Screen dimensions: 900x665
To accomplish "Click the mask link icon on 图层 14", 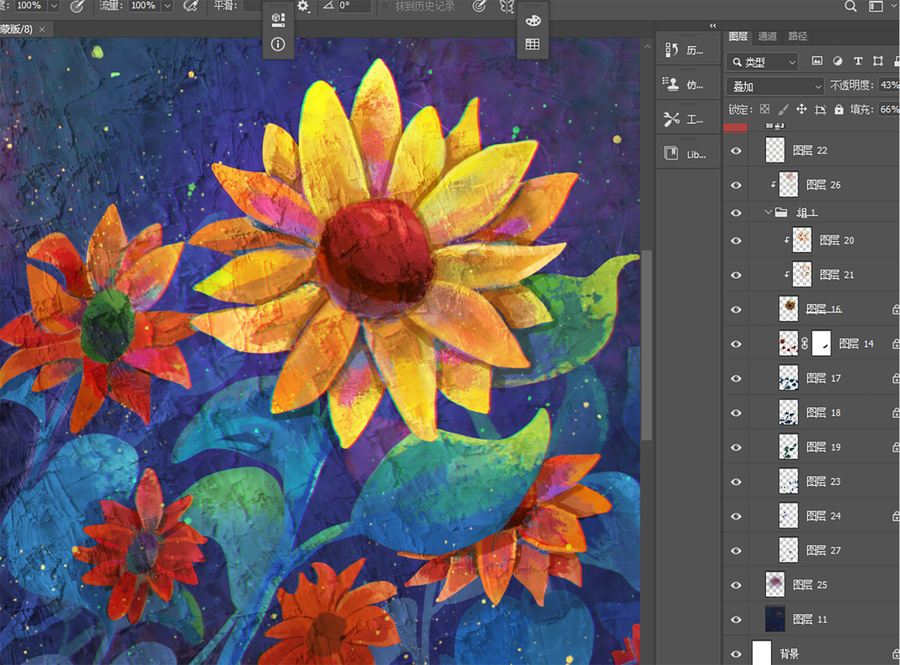I will pyautogui.click(x=805, y=343).
